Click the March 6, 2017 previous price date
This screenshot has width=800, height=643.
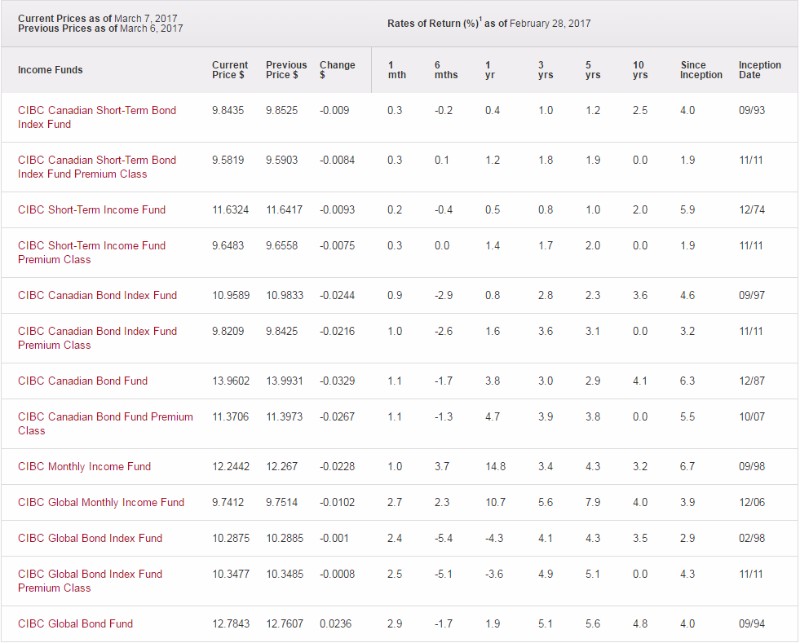pyautogui.click(x=151, y=29)
